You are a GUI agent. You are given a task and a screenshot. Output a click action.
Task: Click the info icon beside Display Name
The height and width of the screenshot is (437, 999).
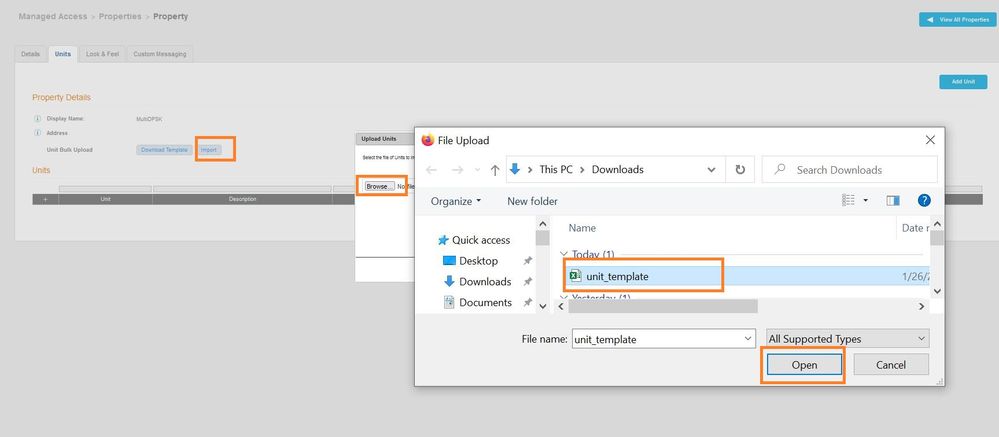pyautogui.click(x=37, y=118)
